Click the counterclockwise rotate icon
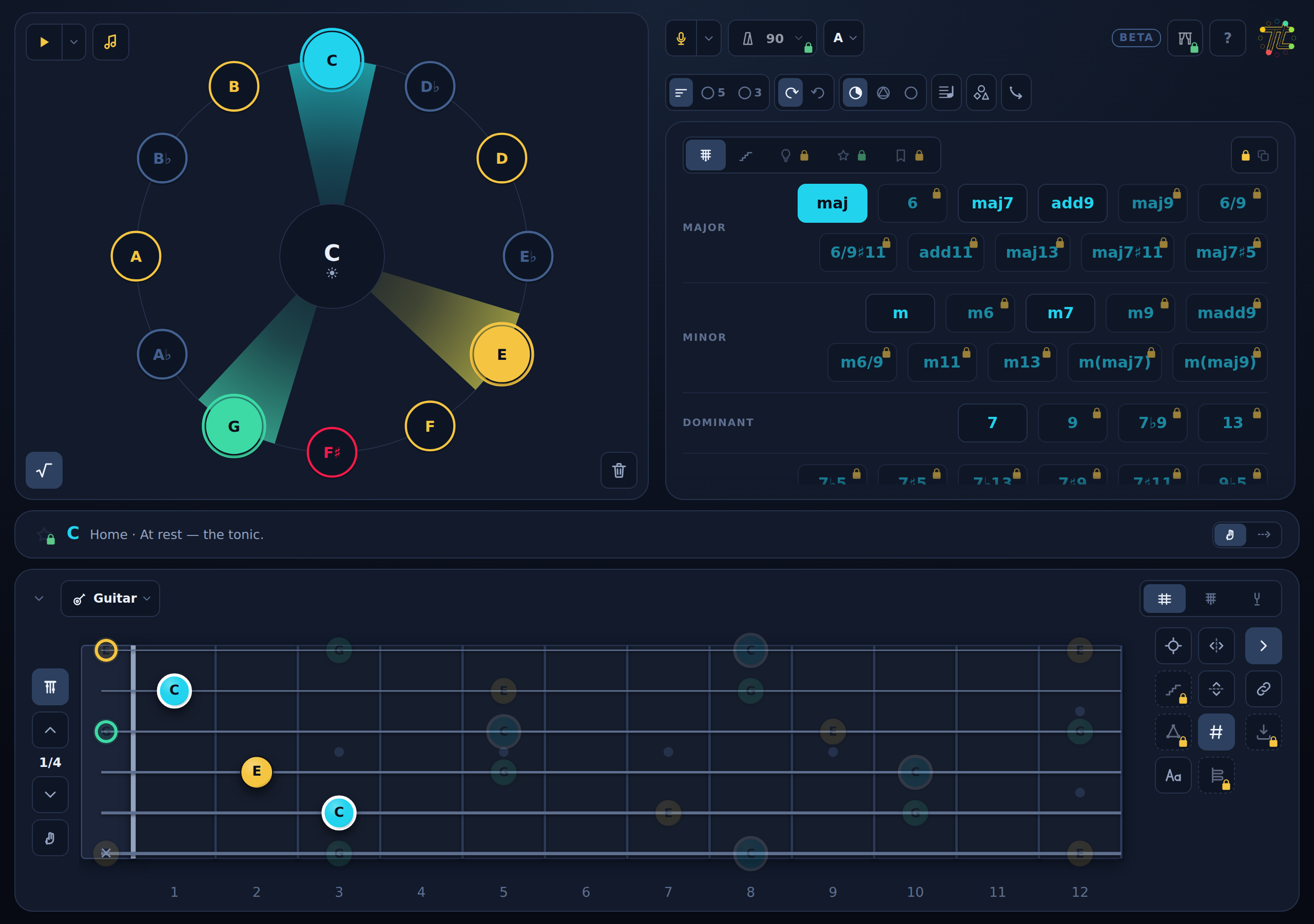This screenshot has height=924, width=1314. point(818,93)
